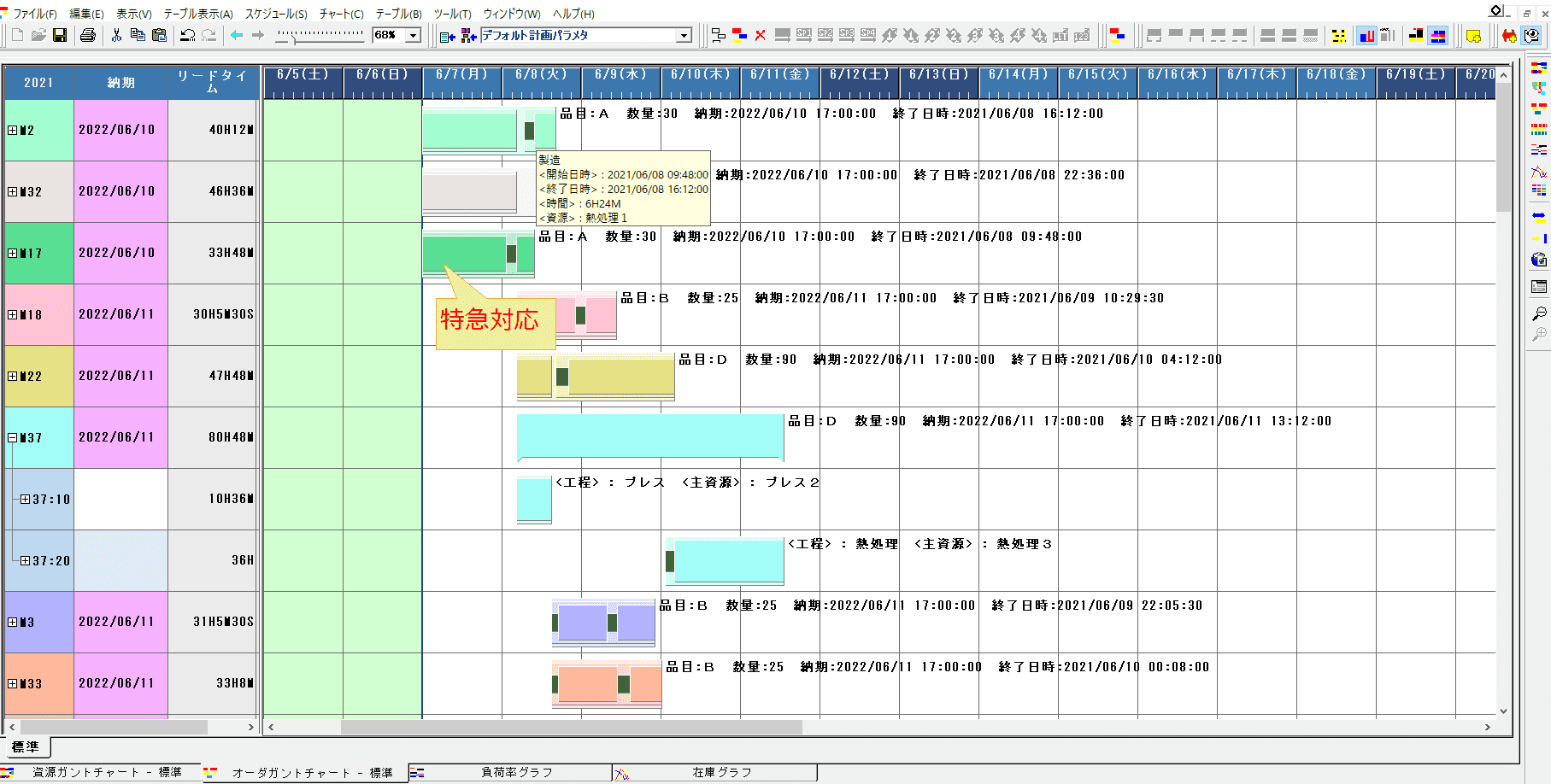Viewport: 1551px width, 784px height.
Task: Expand order row M18
Action: (x=12, y=315)
